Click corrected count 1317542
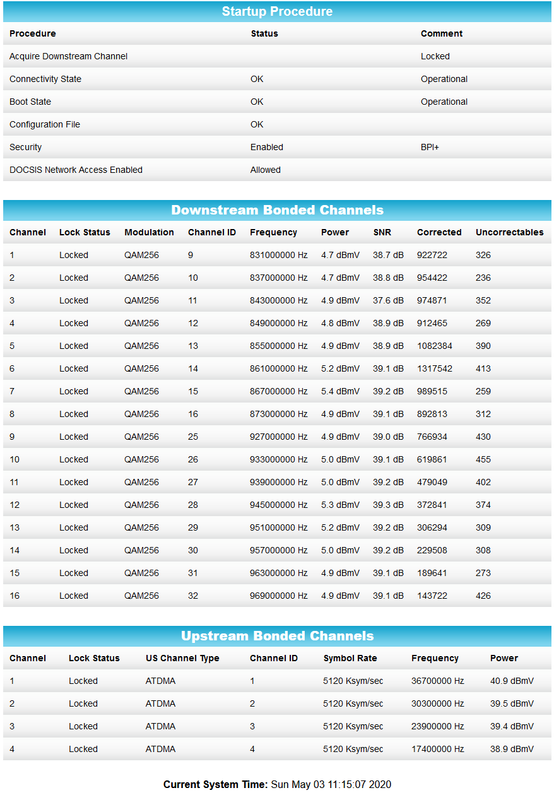The width and height of the screenshot is (554, 800). coord(435,369)
